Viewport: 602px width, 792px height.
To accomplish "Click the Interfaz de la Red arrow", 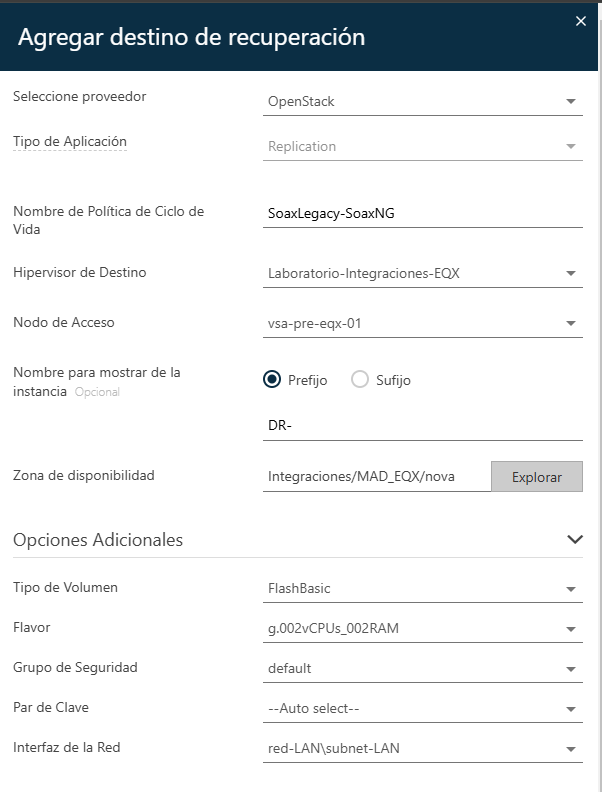I will click(570, 749).
